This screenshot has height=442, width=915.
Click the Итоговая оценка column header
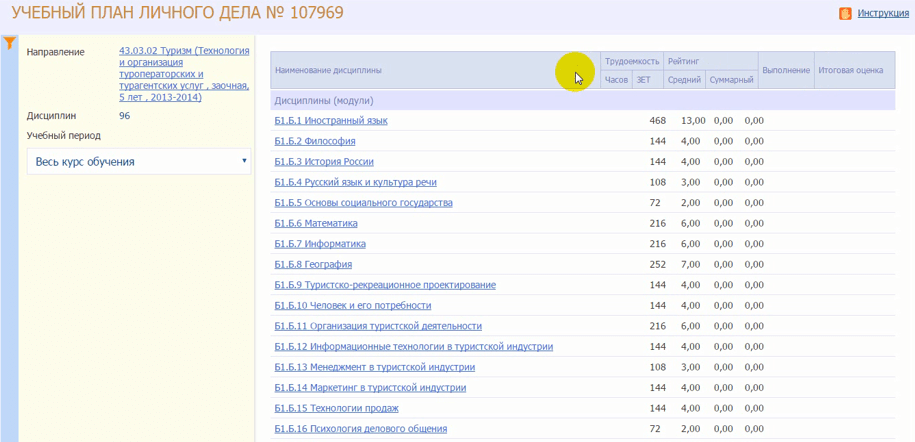pyautogui.click(x=850, y=70)
